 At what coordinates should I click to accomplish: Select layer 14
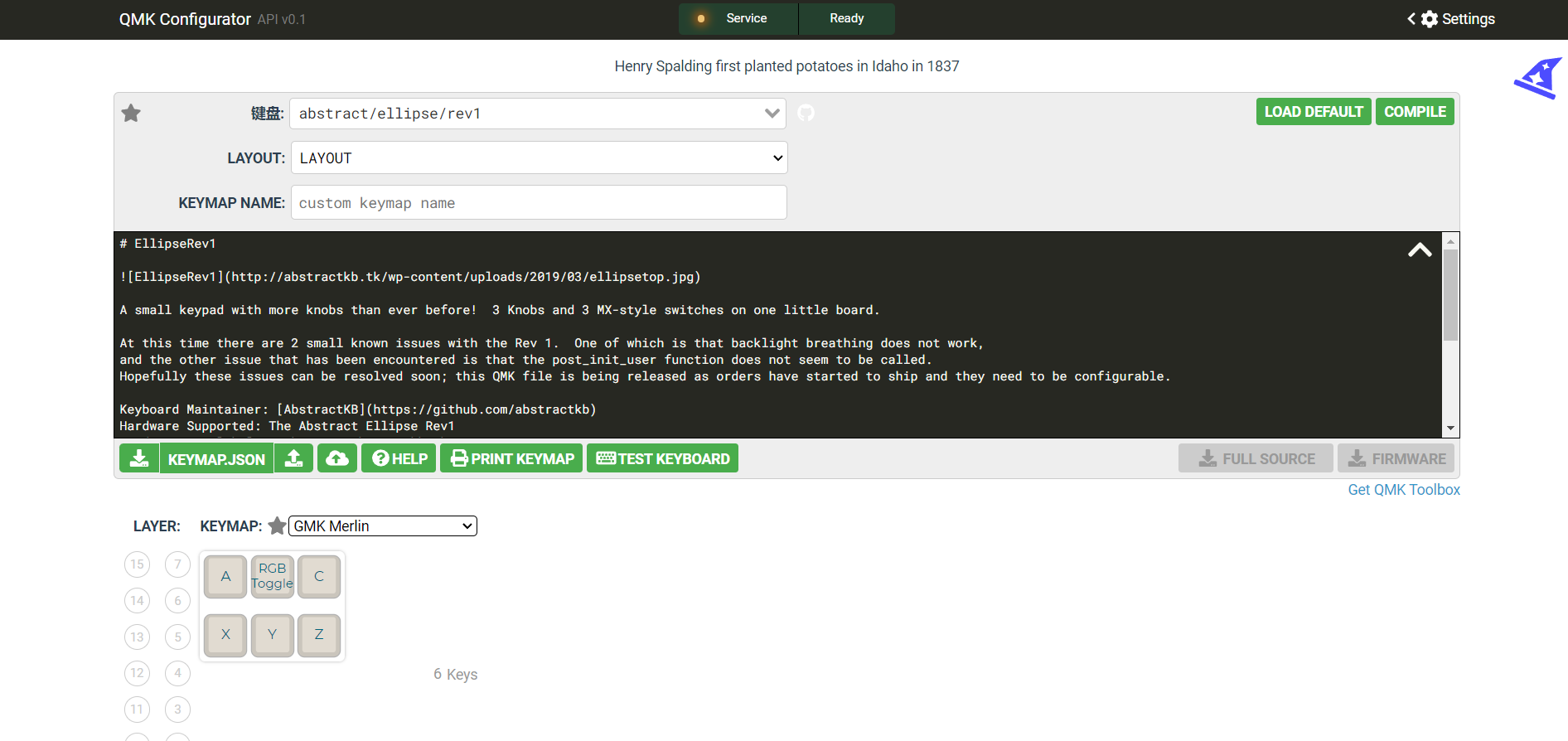point(138,600)
